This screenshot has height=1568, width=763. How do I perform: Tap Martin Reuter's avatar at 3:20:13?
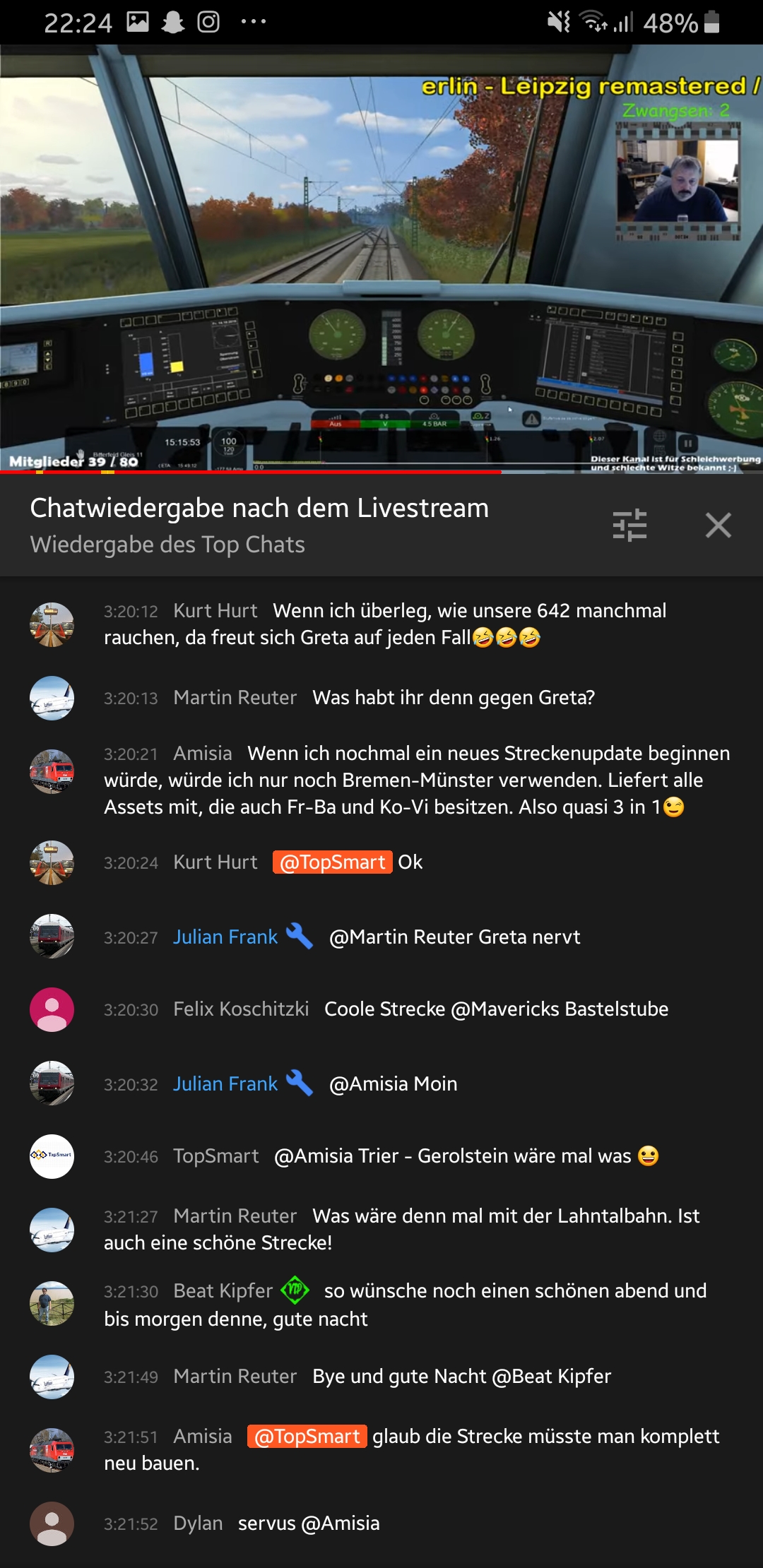[x=52, y=698]
